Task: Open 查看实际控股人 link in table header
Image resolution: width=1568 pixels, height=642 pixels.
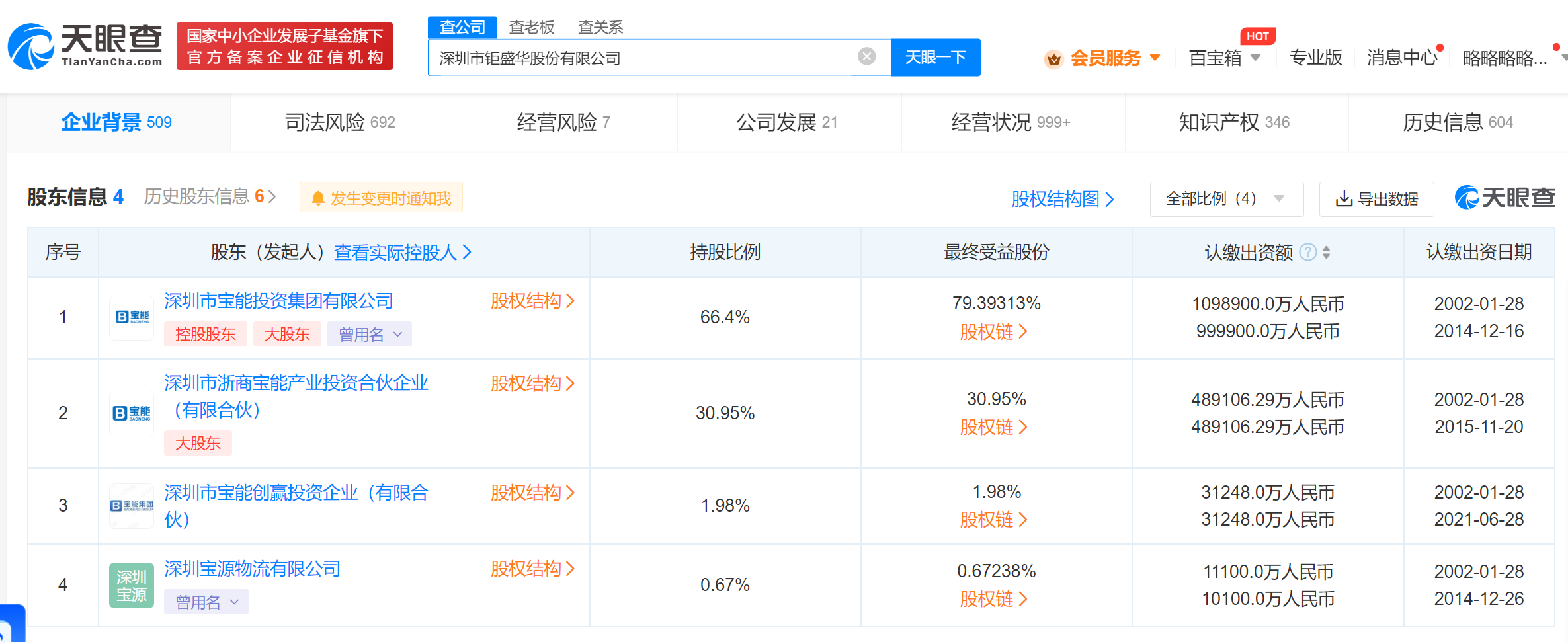Action: pyautogui.click(x=403, y=252)
